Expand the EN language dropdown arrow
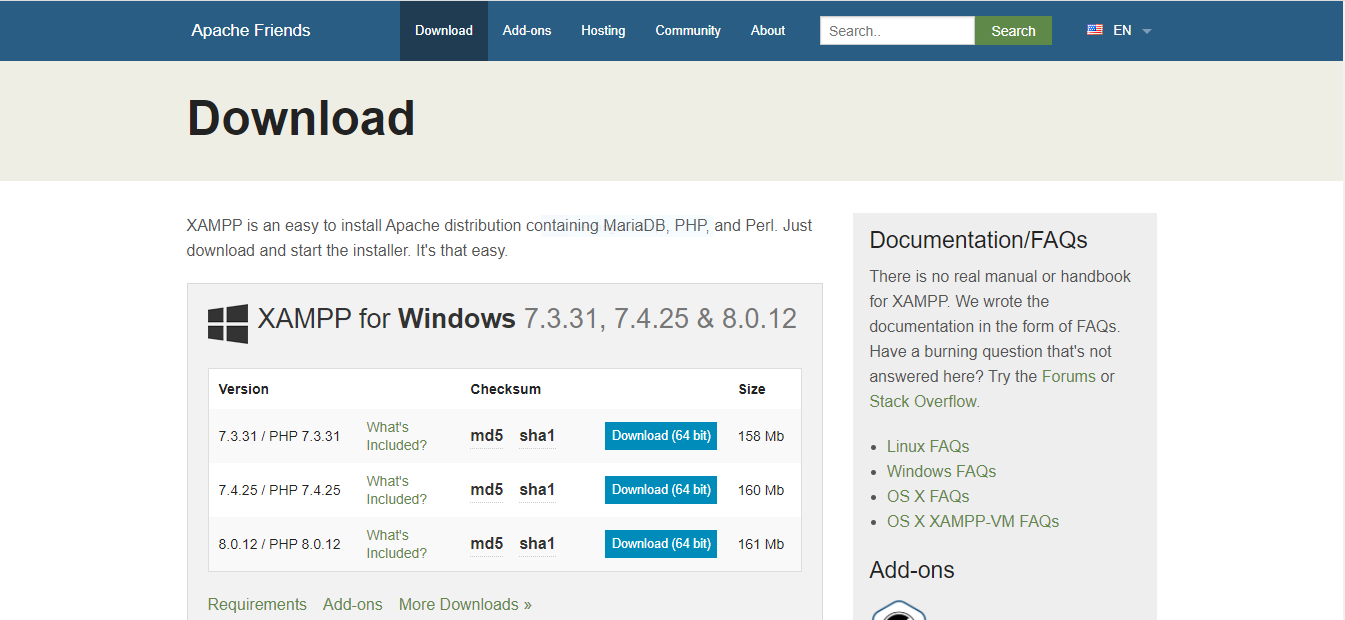 pyautogui.click(x=1147, y=31)
